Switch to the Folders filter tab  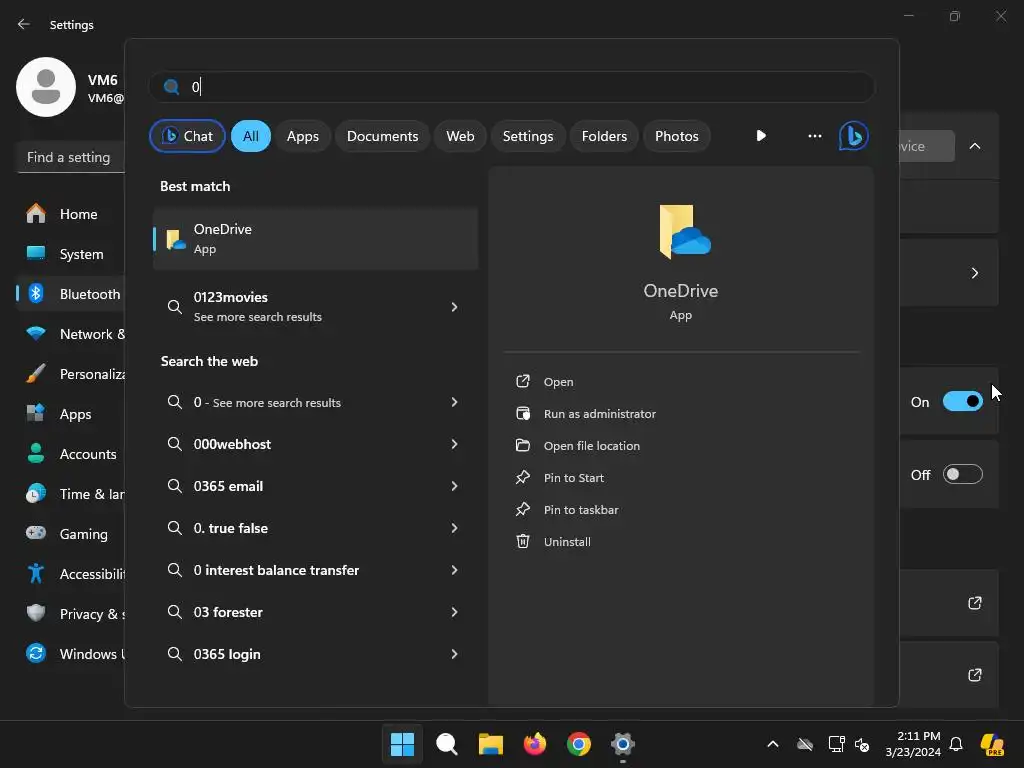point(604,136)
